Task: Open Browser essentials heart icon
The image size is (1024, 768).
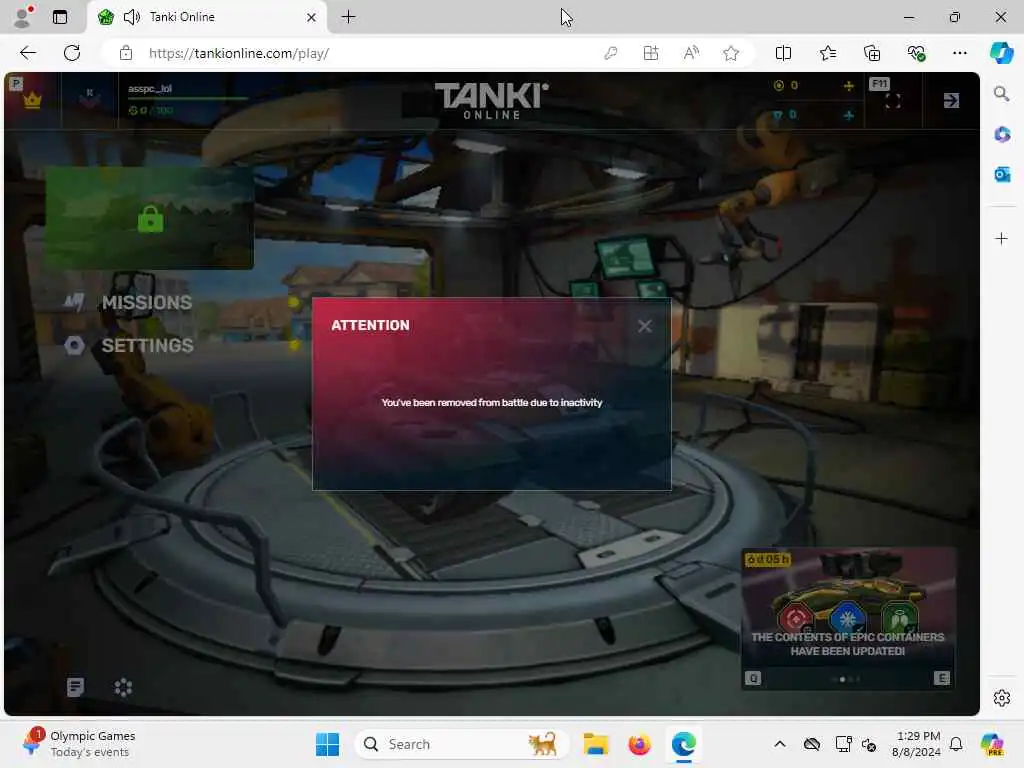Action: 916,53
